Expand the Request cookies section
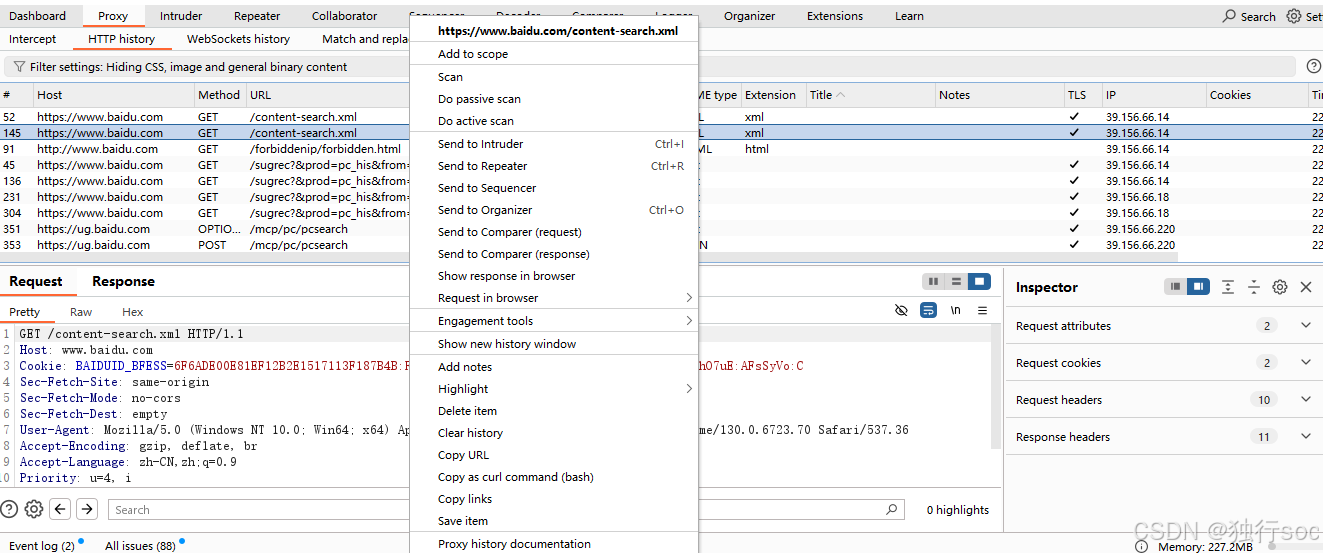 [1305, 362]
